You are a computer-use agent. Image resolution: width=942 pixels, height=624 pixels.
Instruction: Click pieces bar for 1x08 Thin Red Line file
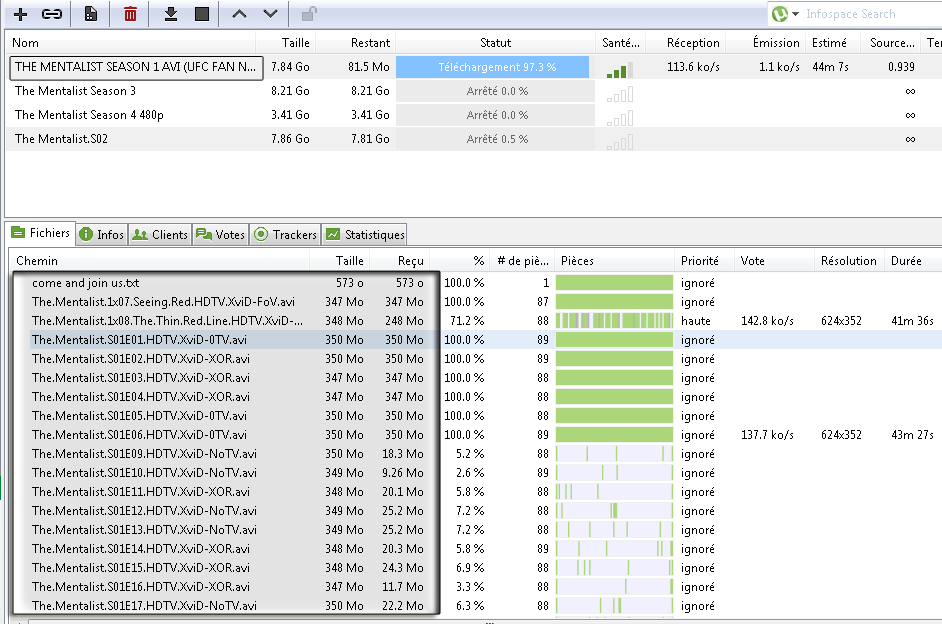coord(614,321)
